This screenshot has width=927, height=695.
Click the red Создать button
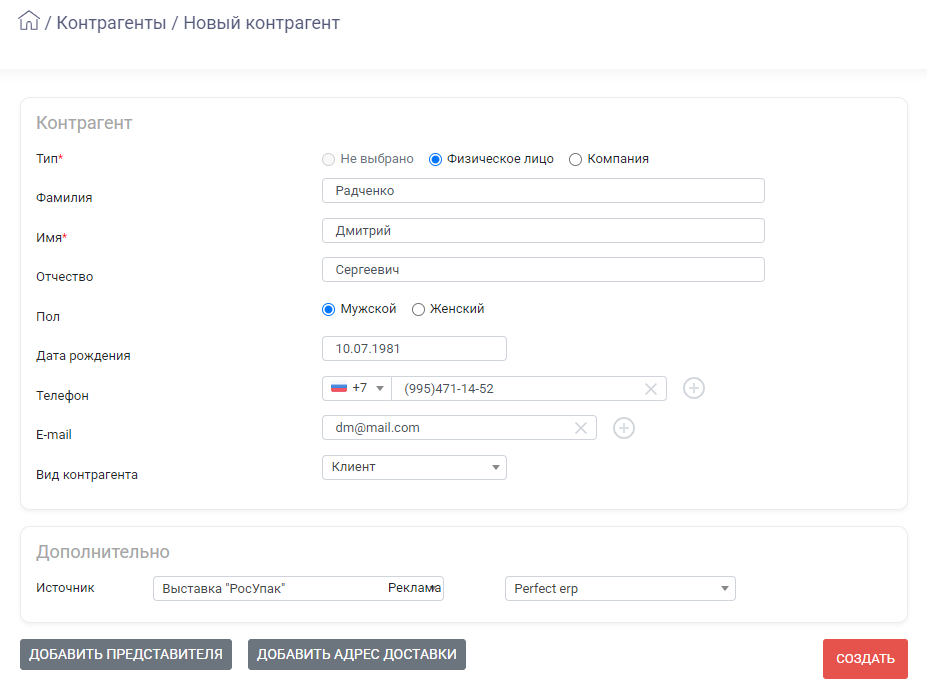pyautogui.click(x=865, y=658)
